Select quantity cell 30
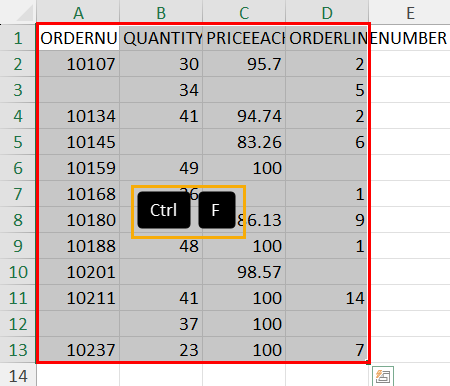Viewport: 450px width, 386px height. click(x=161, y=64)
